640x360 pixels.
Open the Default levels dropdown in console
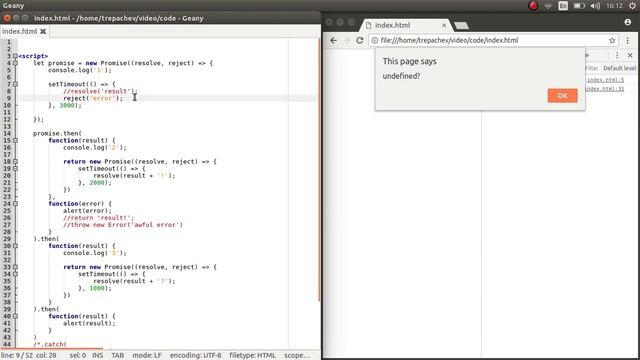point(619,68)
